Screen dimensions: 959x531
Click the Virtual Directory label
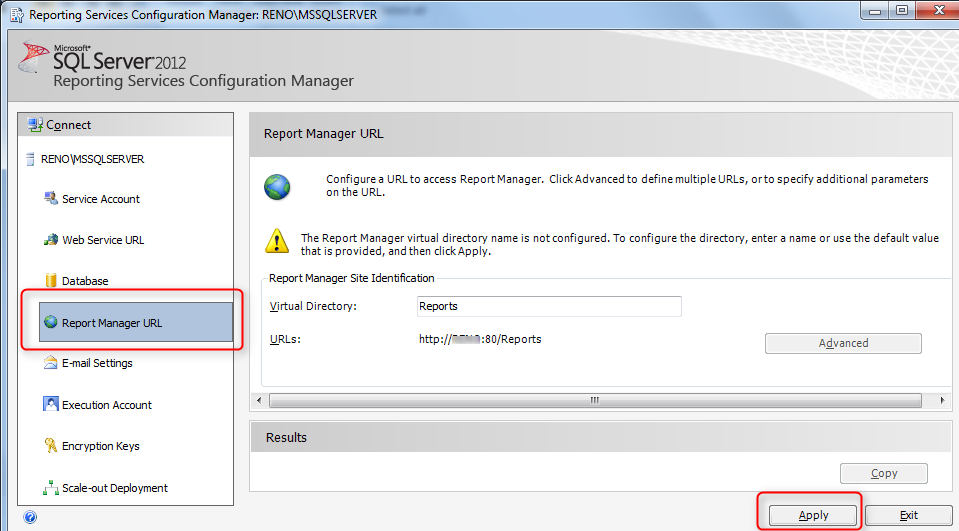(x=313, y=306)
